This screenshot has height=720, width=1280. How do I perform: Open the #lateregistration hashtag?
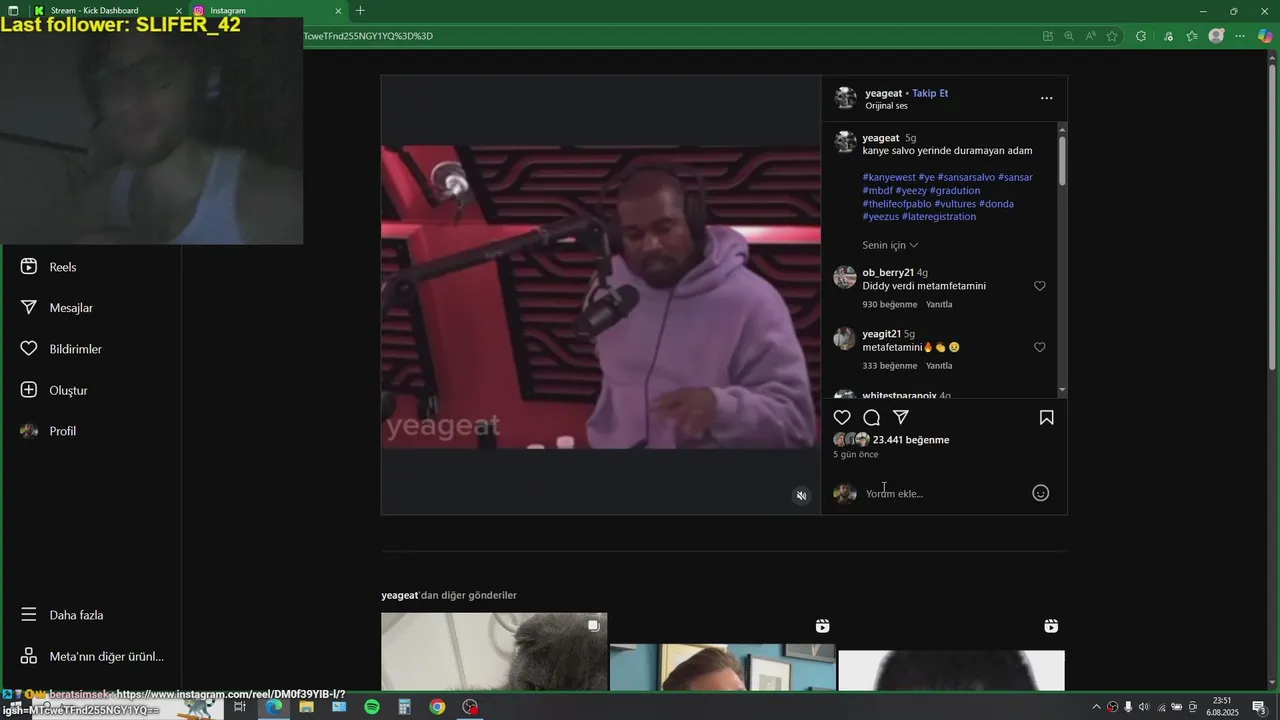coord(938,217)
